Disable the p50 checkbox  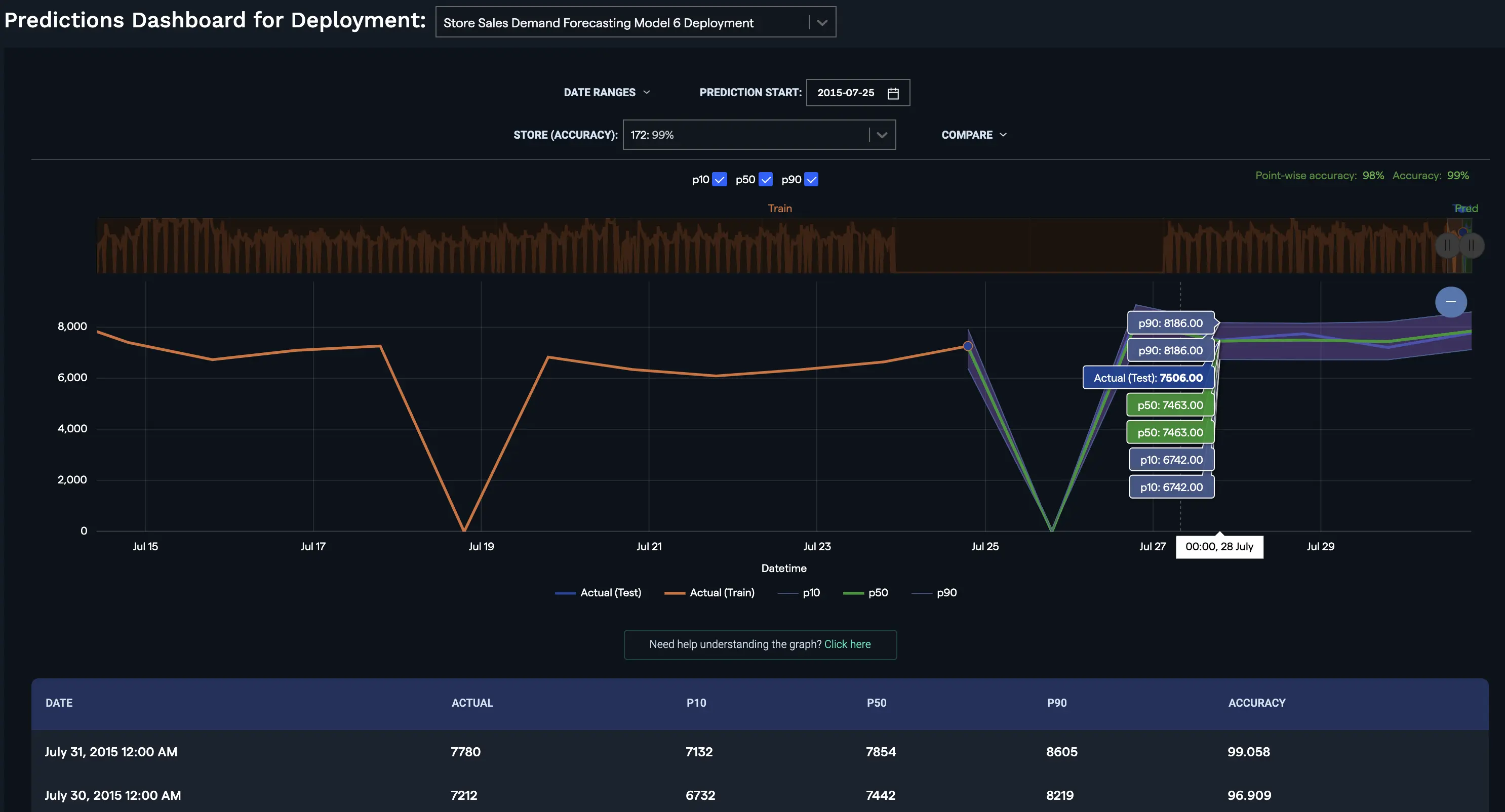click(766, 179)
